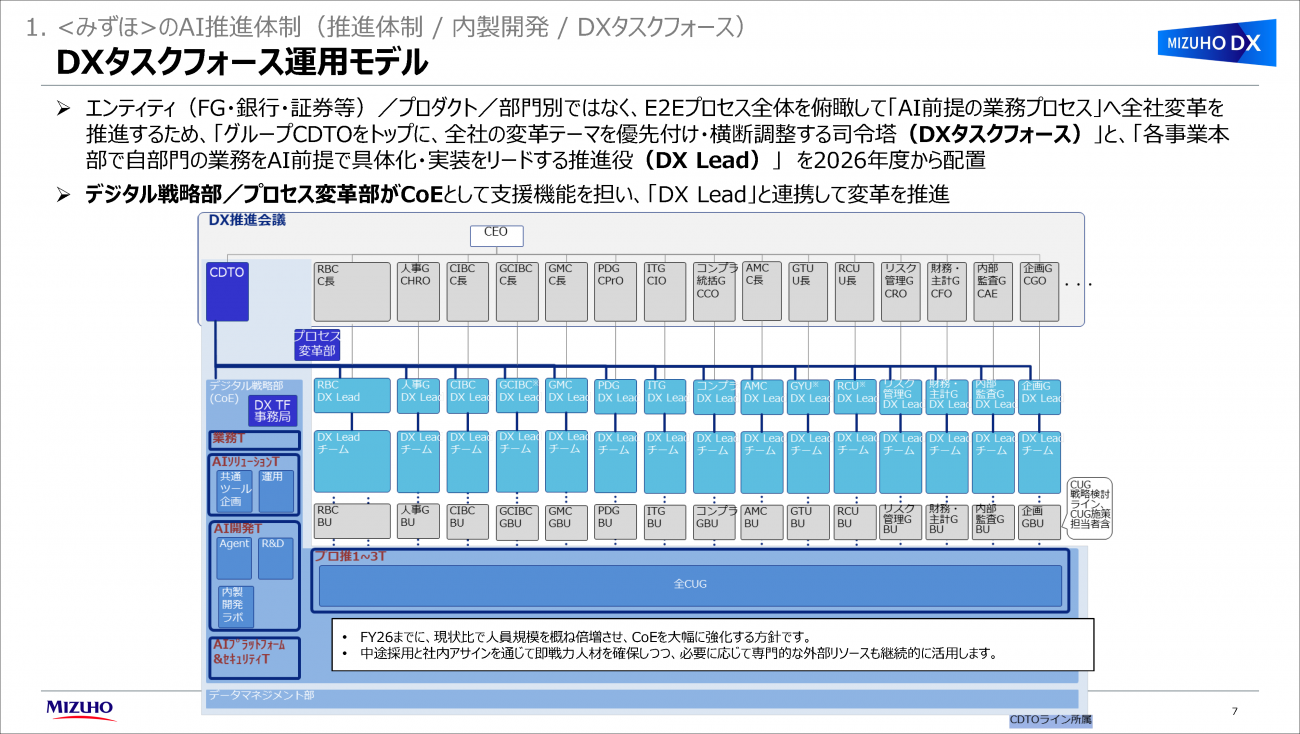This screenshot has width=1300, height=734.
Task: Click the CUG戦略検討 callout bubble
Action: coord(1090,508)
